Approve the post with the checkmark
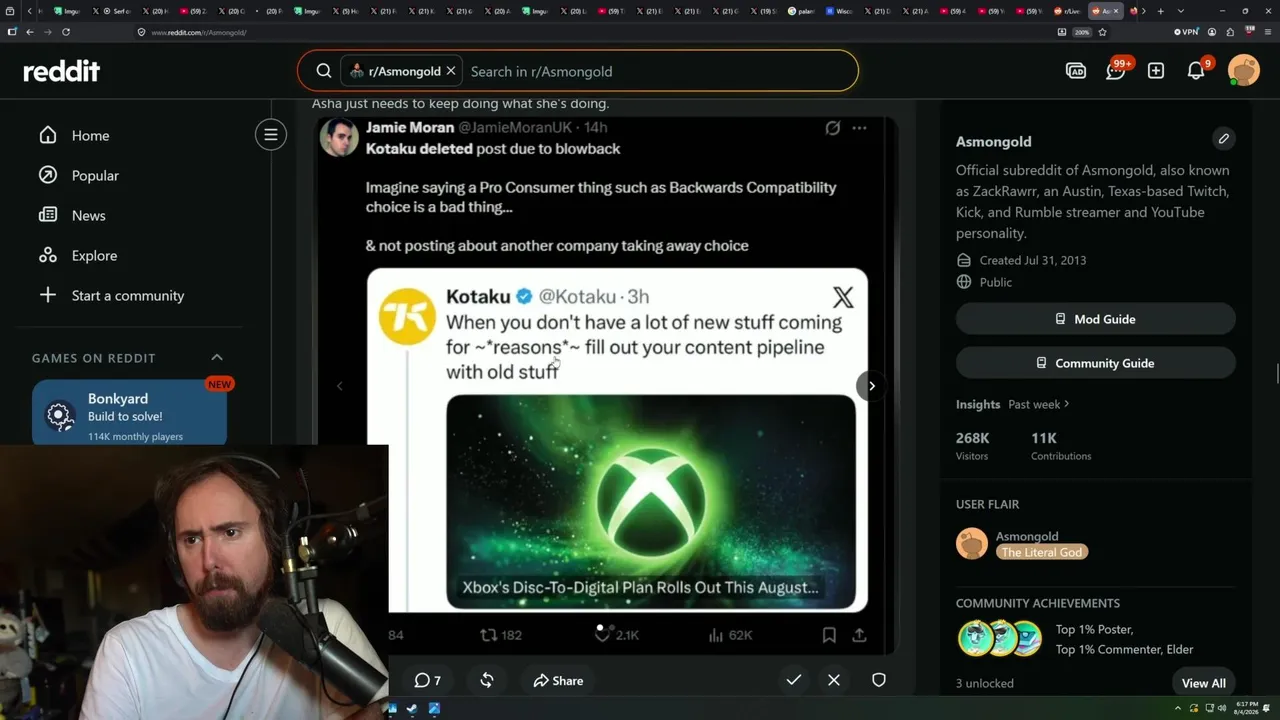This screenshot has width=1280, height=720. click(794, 680)
